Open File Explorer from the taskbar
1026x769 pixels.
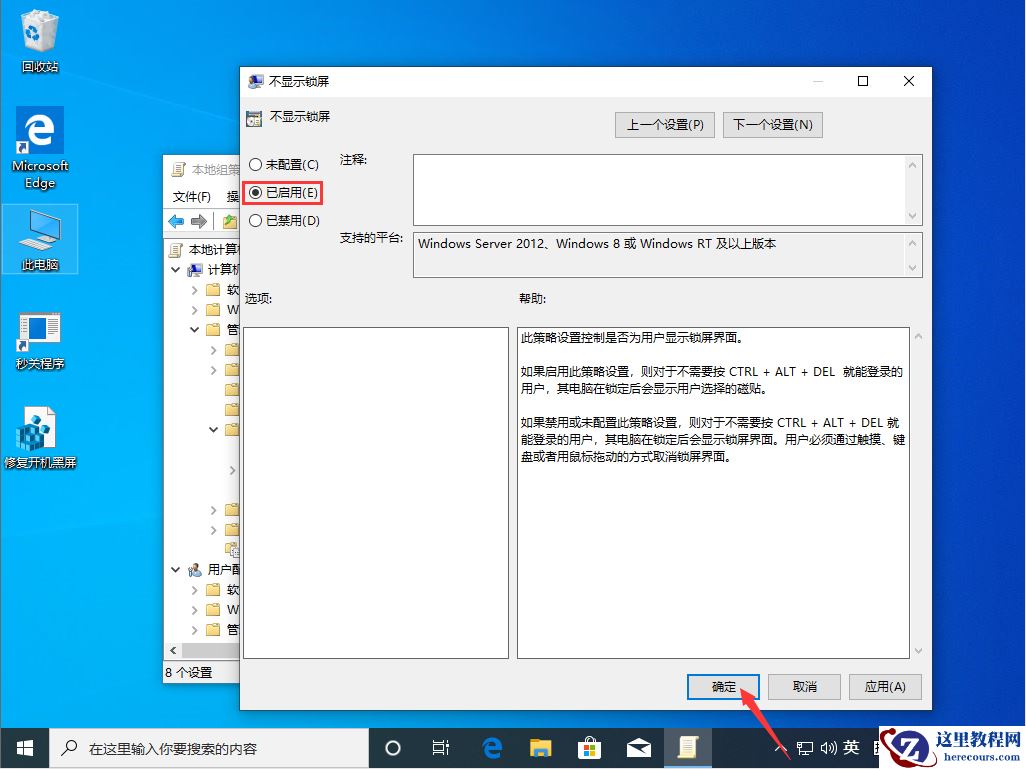pos(540,747)
